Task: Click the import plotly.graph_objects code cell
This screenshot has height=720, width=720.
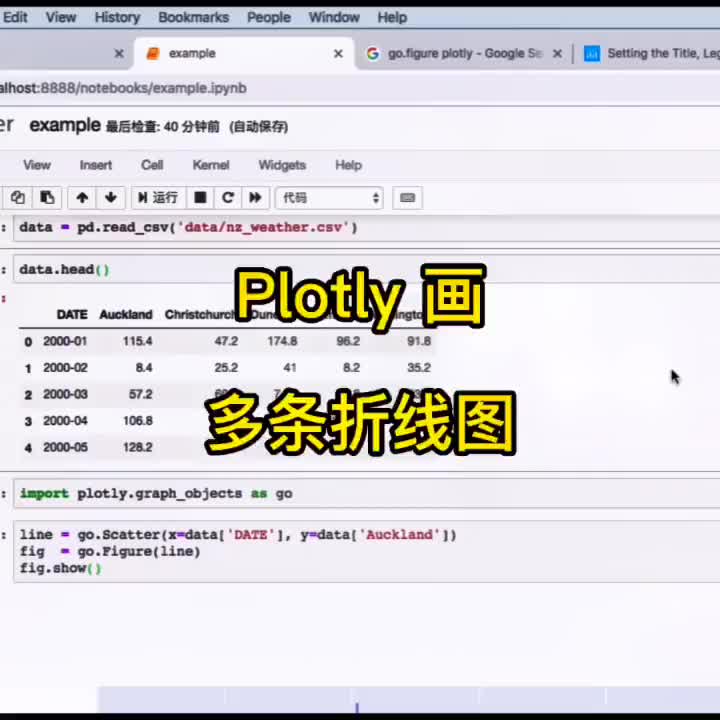Action: (366, 494)
